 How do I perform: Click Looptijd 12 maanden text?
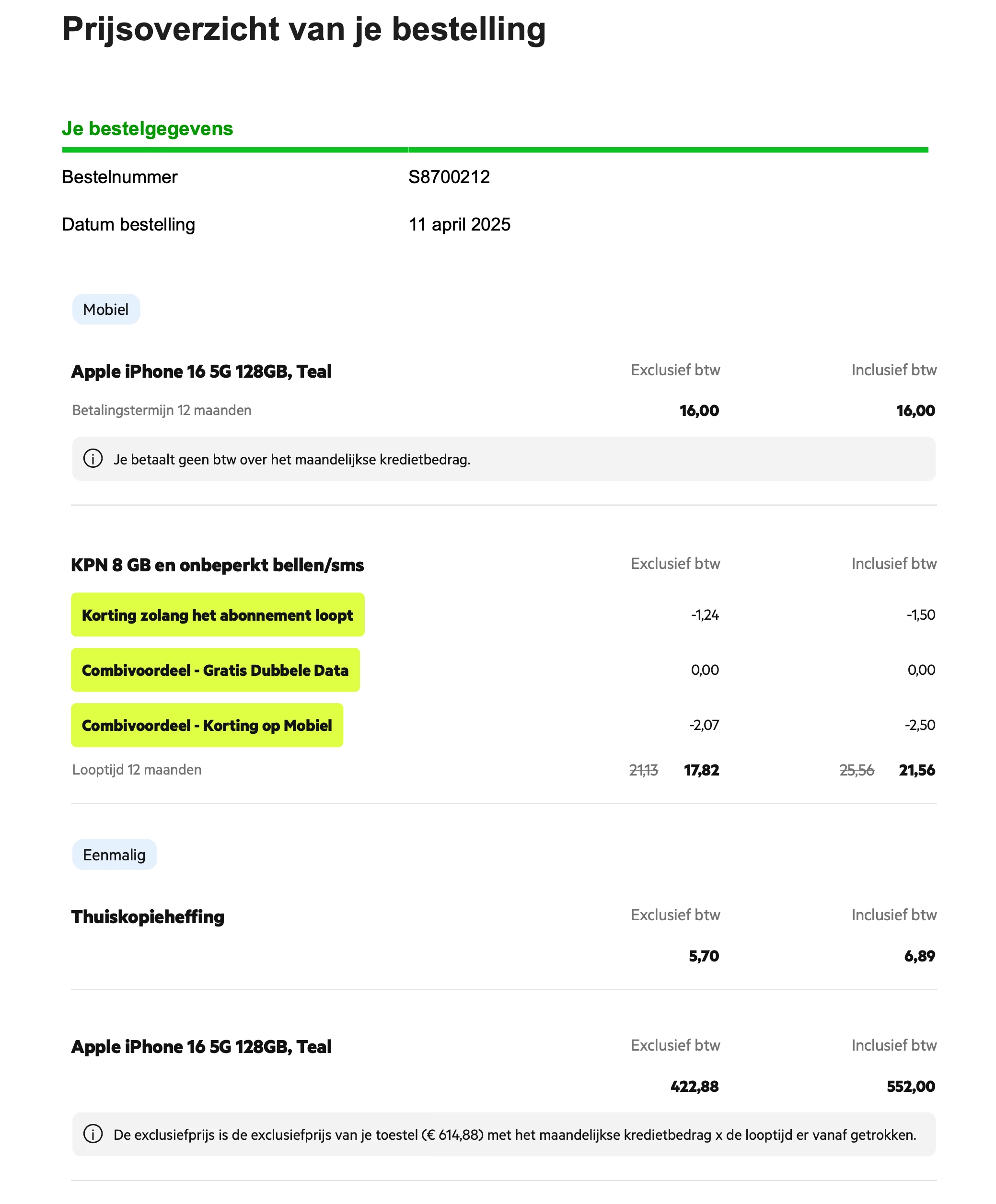click(137, 769)
